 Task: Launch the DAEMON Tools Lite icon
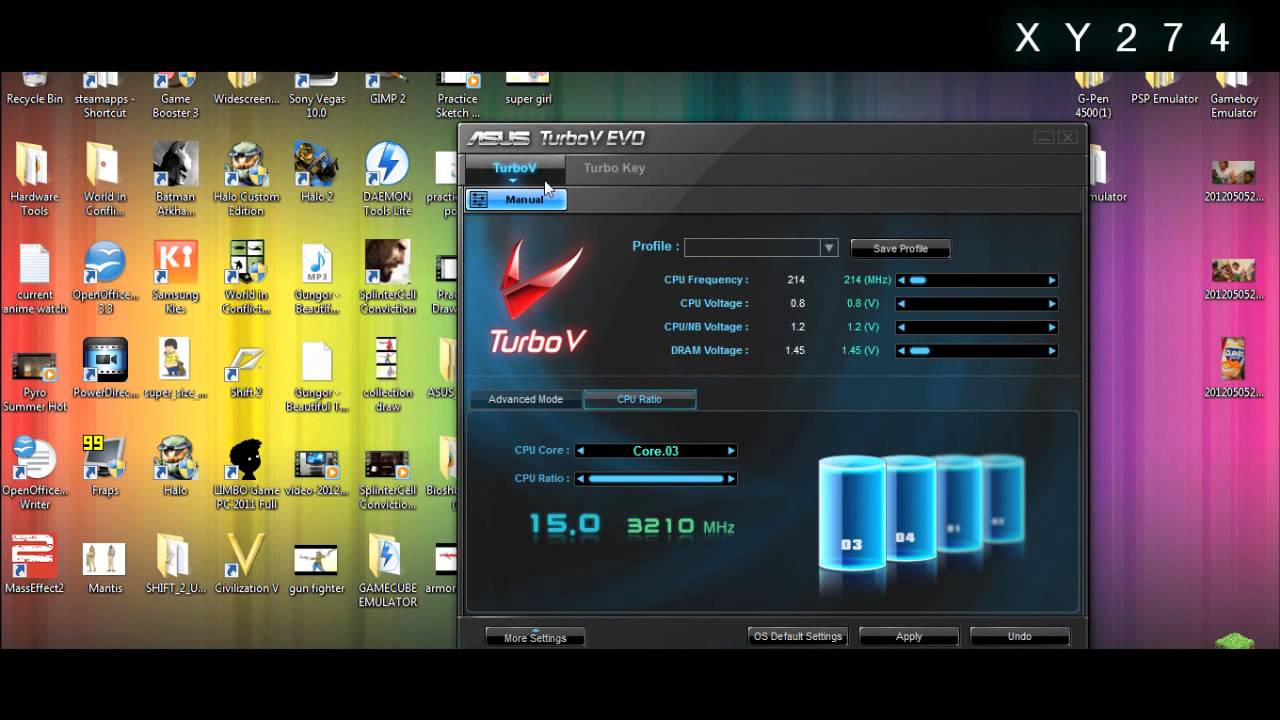click(x=387, y=180)
